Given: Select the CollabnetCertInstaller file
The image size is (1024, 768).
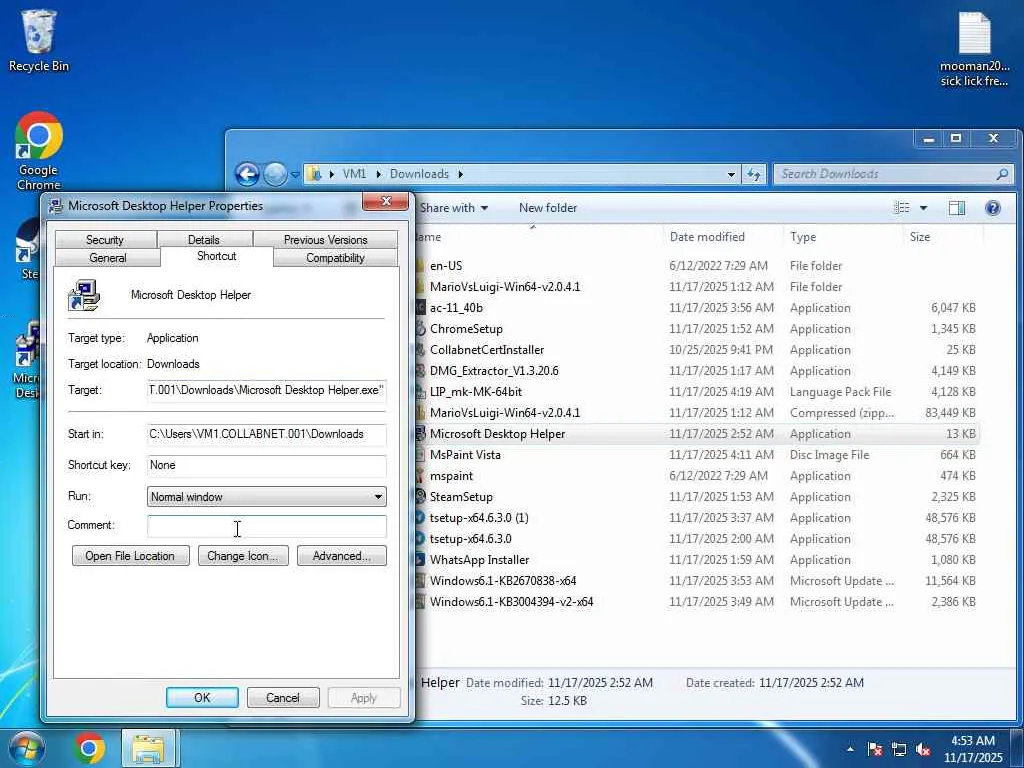Looking at the screenshot, I should [696, 350].
